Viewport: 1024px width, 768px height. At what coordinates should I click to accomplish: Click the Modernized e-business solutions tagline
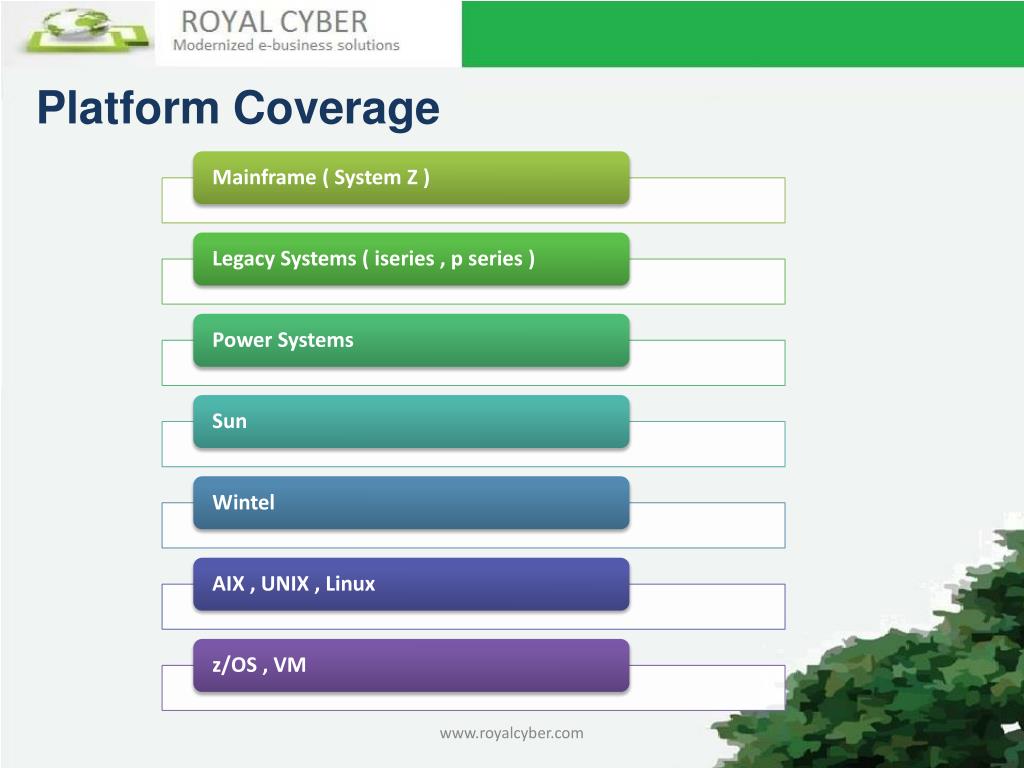coord(286,45)
